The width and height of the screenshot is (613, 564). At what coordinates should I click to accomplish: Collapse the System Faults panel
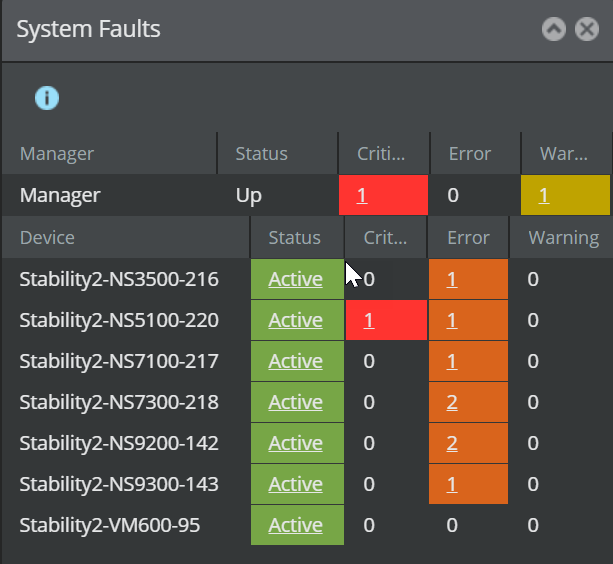pyautogui.click(x=554, y=29)
